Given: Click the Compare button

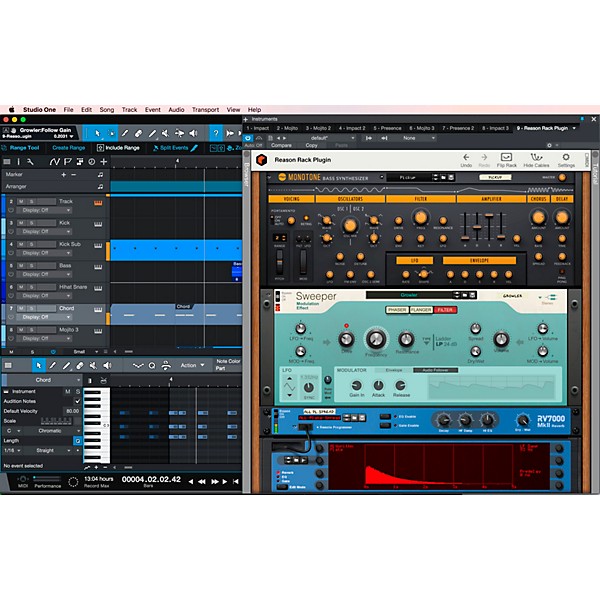Looking at the screenshot, I should (281, 145).
